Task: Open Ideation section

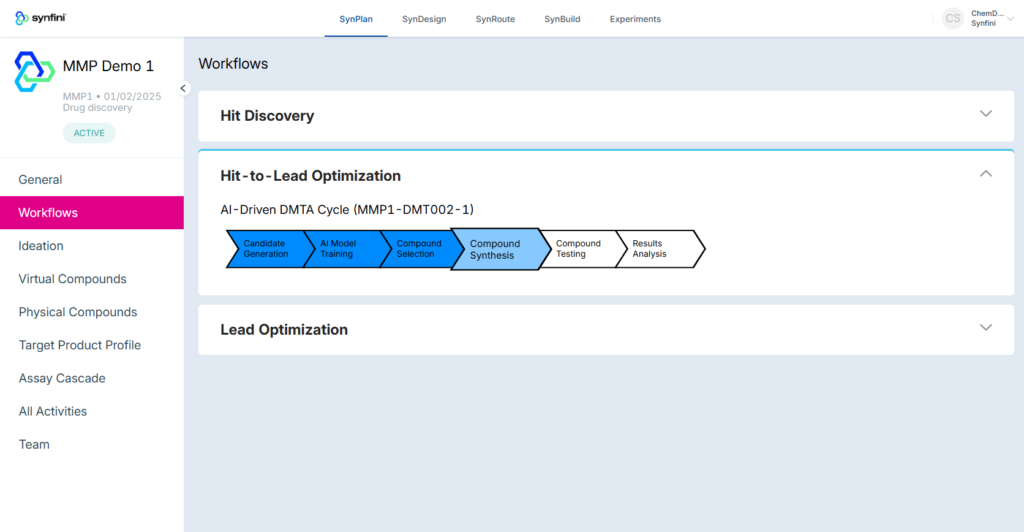Action: point(91,246)
